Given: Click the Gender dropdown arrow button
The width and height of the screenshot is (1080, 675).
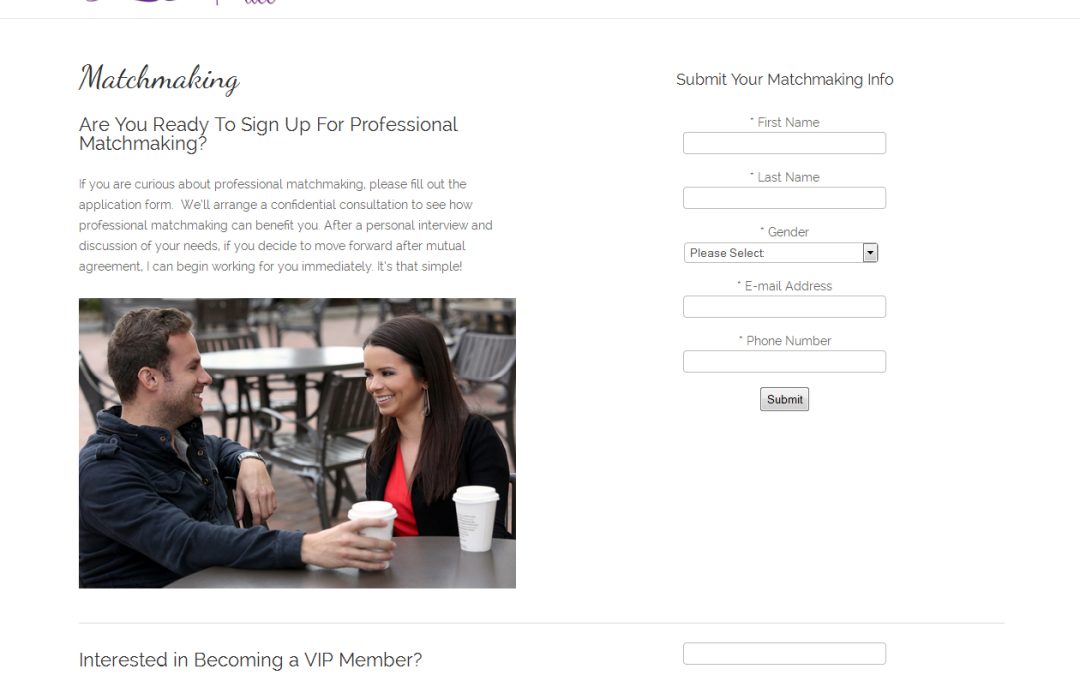Looking at the screenshot, I should pos(870,253).
